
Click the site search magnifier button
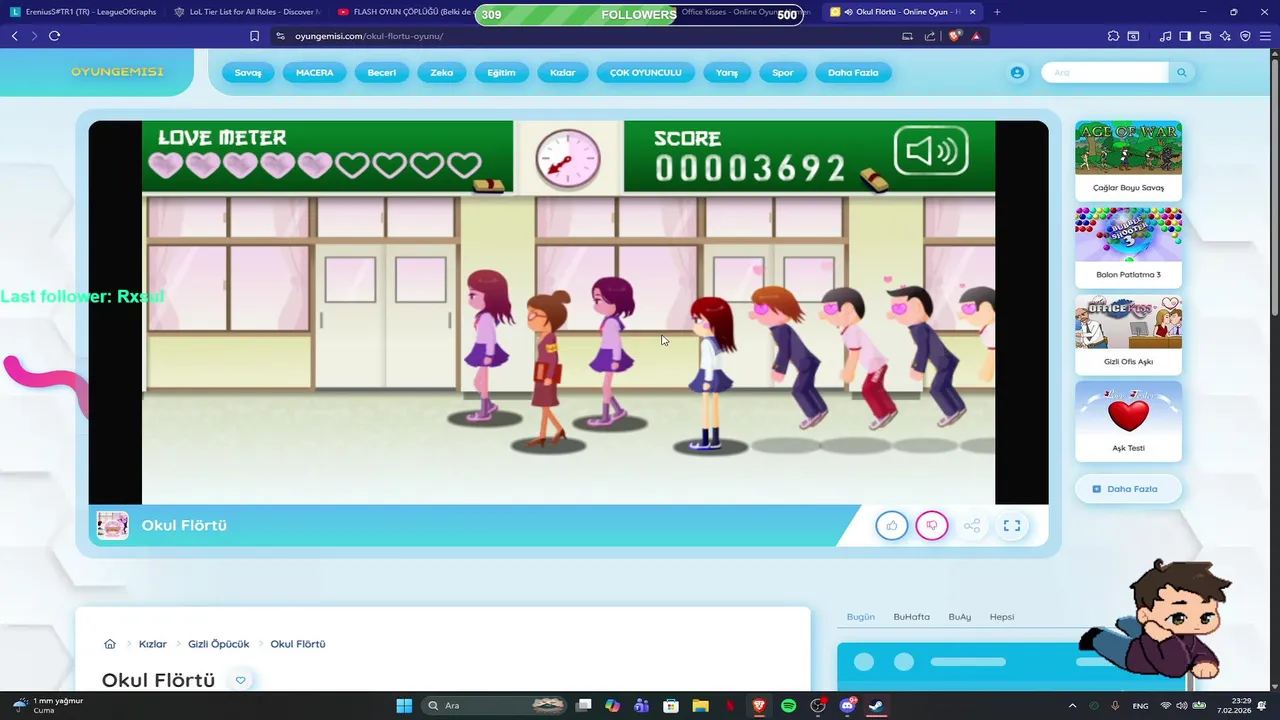[x=1181, y=73]
